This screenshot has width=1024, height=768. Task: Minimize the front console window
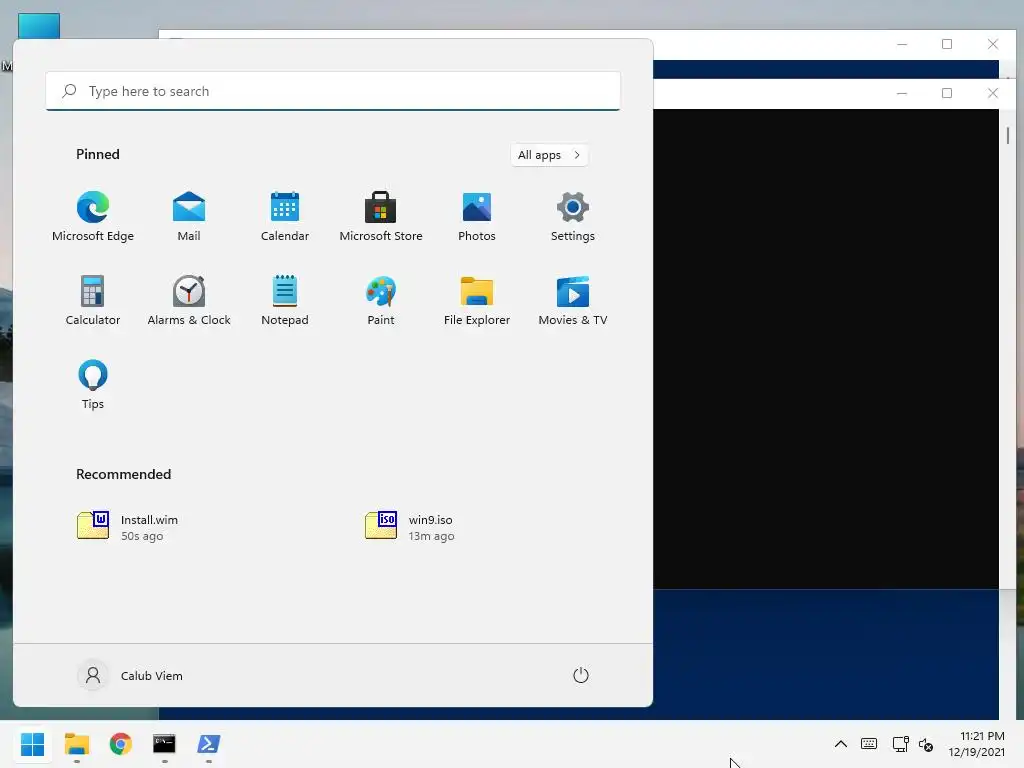tap(902, 93)
